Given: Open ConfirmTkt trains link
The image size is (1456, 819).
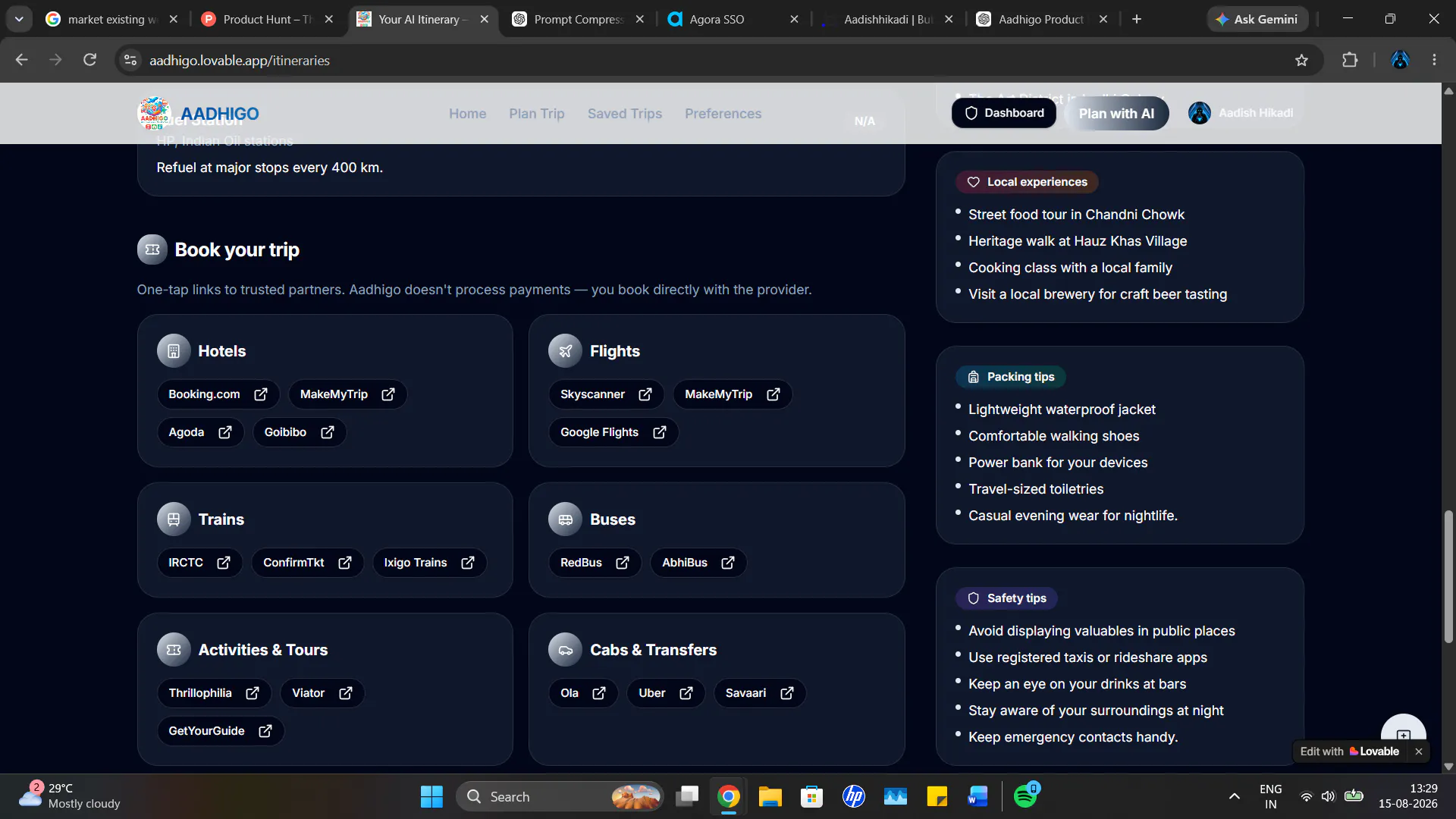Looking at the screenshot, I should click(307, 563).
